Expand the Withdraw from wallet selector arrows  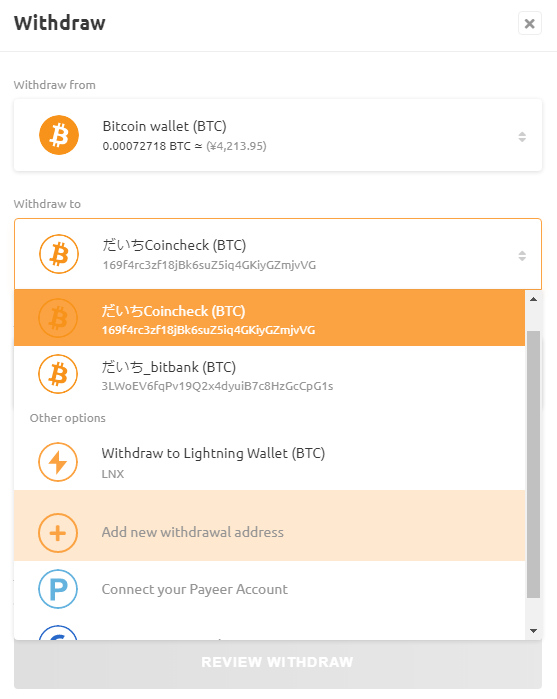(522, 137)
